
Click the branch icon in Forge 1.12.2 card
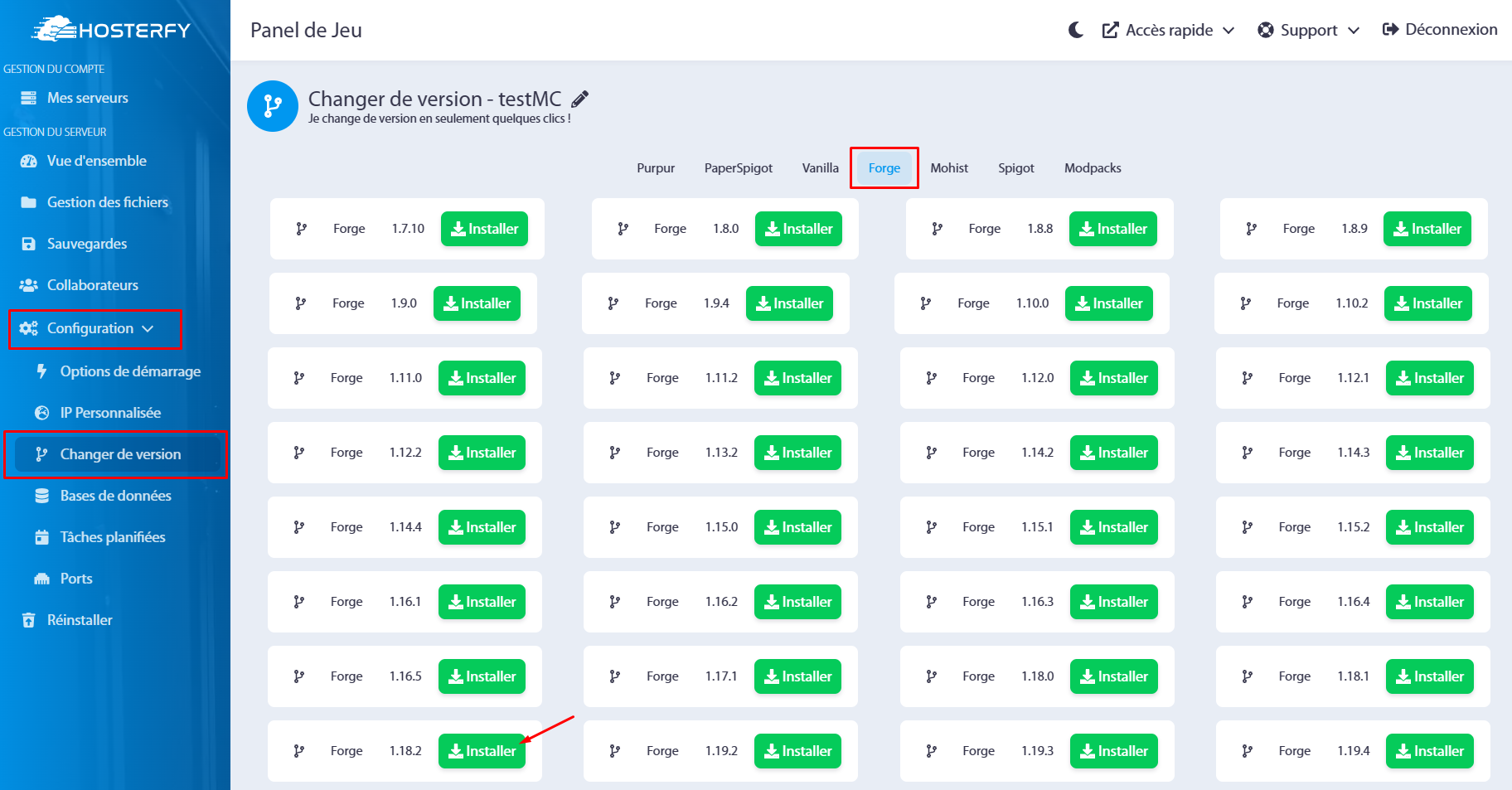pyautogui.click(x=299, y=453)
